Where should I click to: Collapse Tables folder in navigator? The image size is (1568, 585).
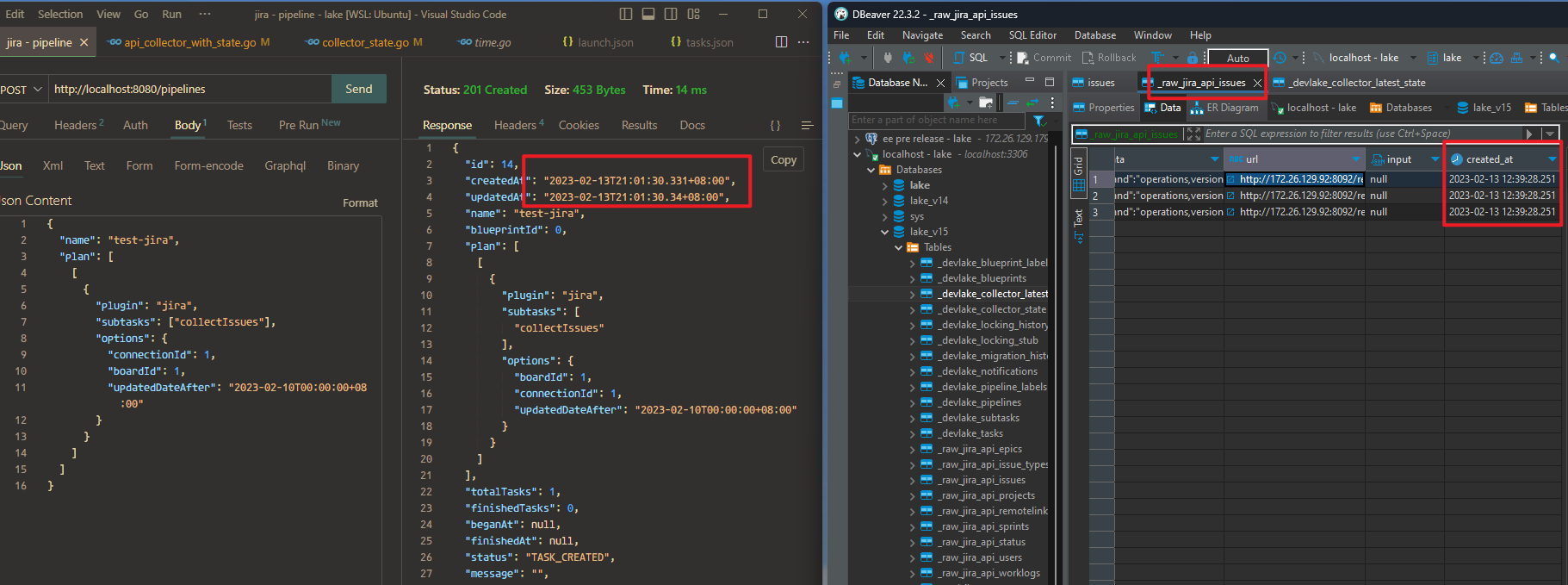click(898, 247)
